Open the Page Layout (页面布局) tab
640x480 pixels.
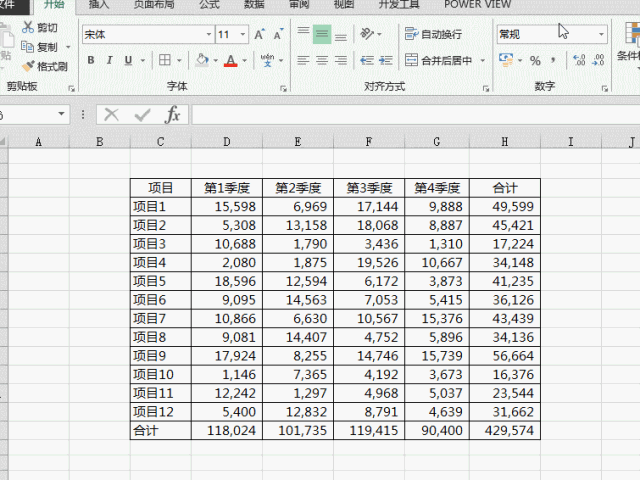pyautogui.click(x=154, y=4)
